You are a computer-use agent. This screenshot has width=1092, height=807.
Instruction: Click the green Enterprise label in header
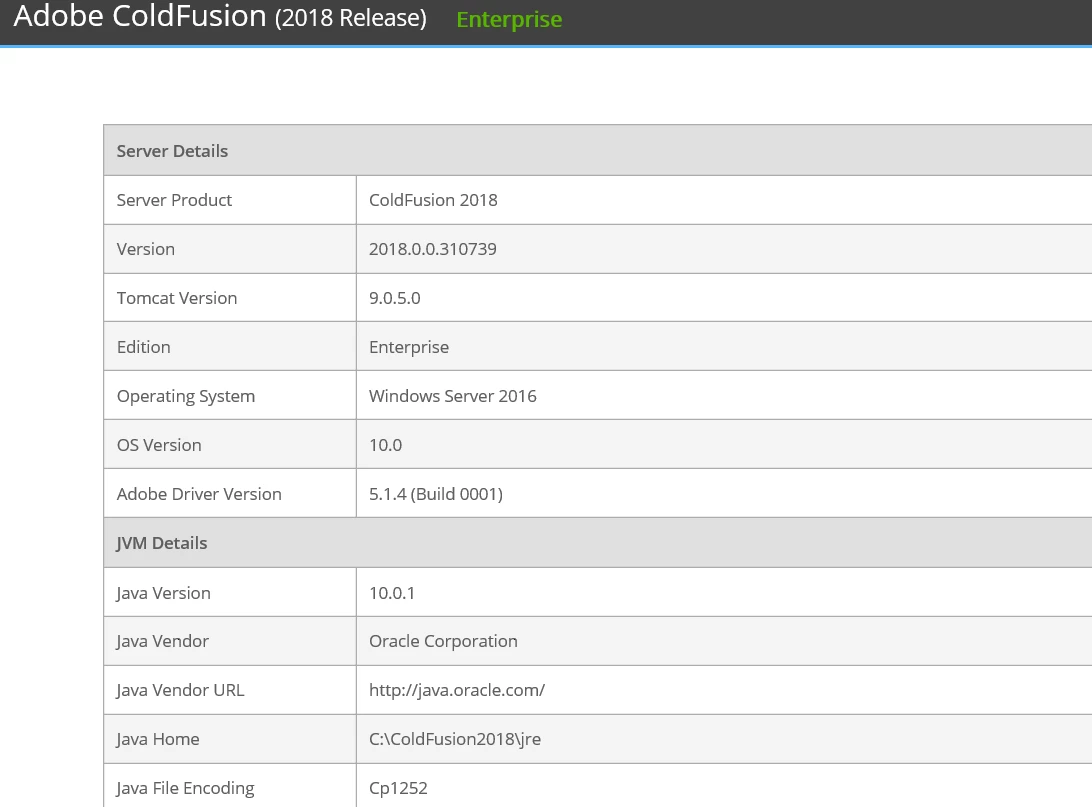509,19
